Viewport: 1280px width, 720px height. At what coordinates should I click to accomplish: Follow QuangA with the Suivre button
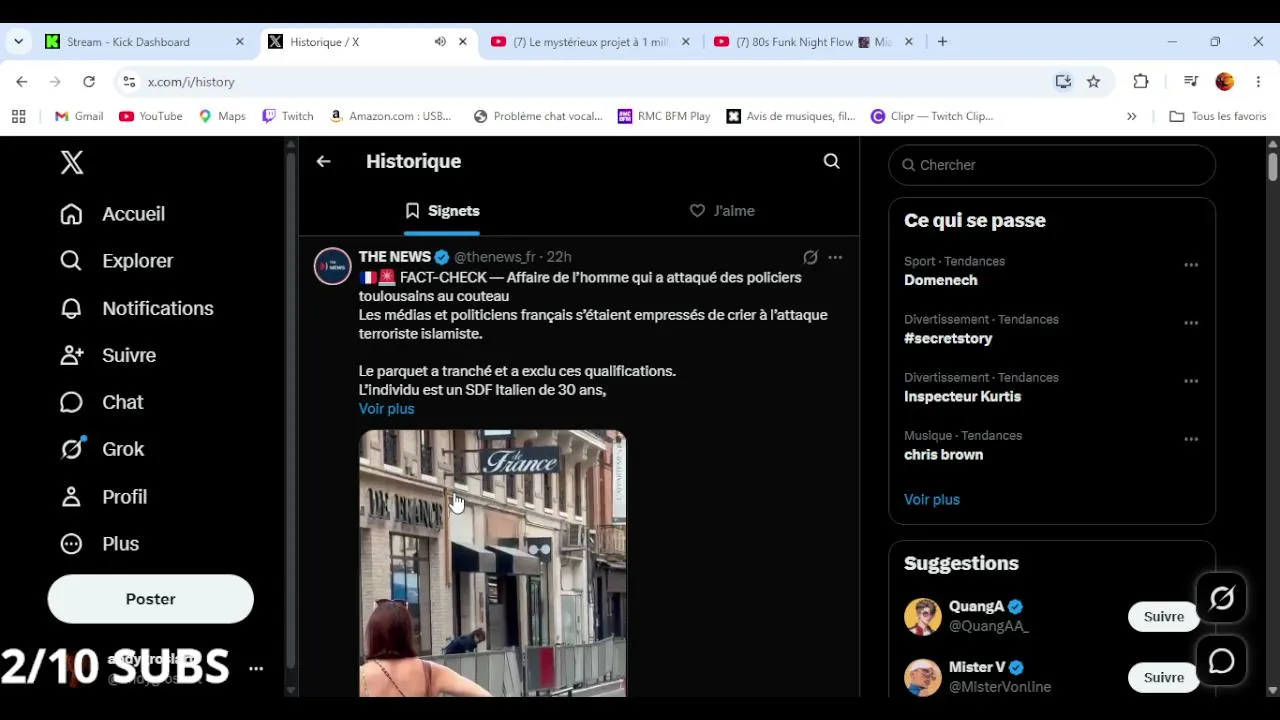click(1164, 617)
